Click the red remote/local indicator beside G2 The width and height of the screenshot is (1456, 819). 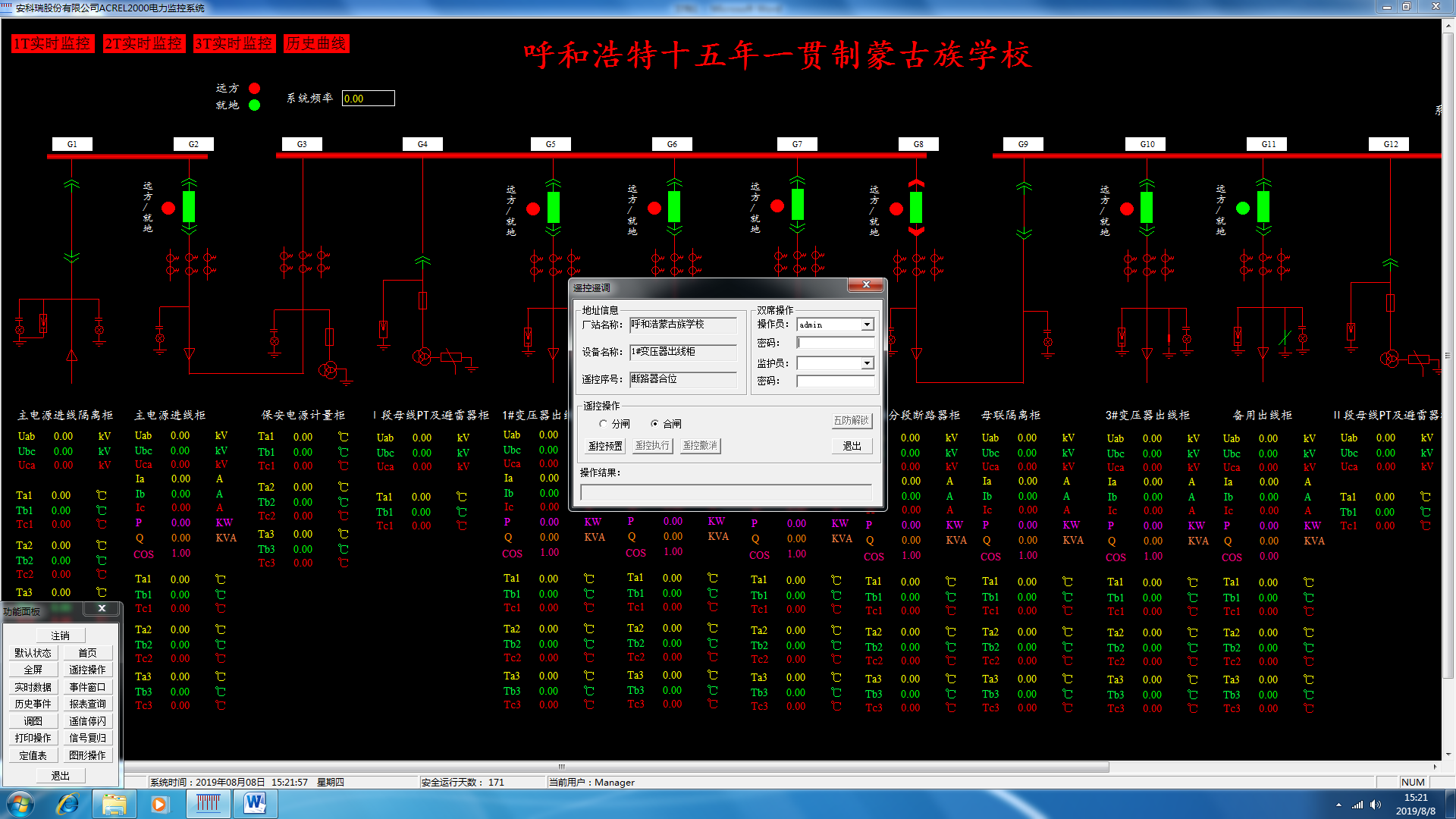(x=168, y=208)
